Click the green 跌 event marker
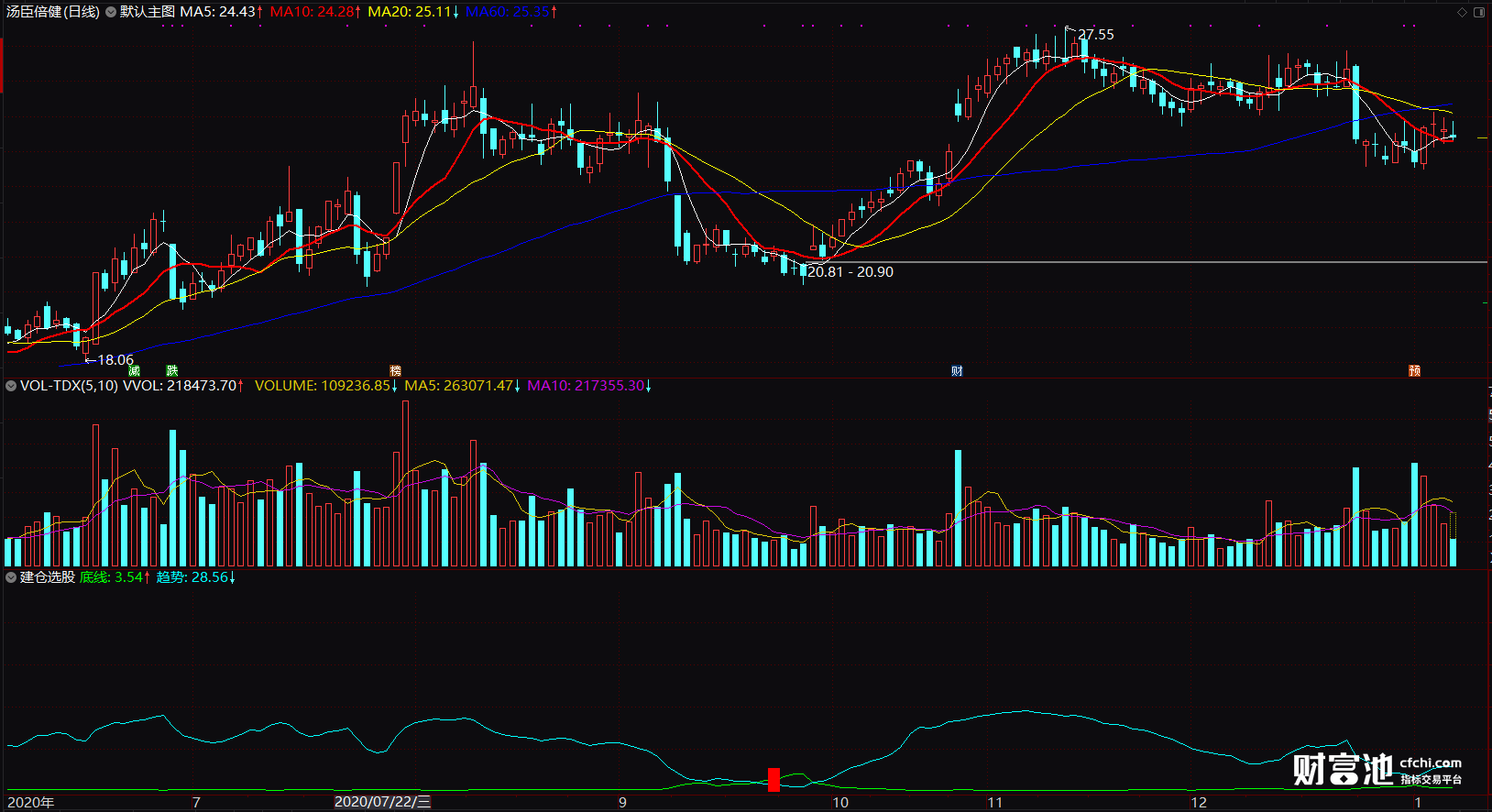The width and height of the screenshot is (1492, 812). point(171,370)
